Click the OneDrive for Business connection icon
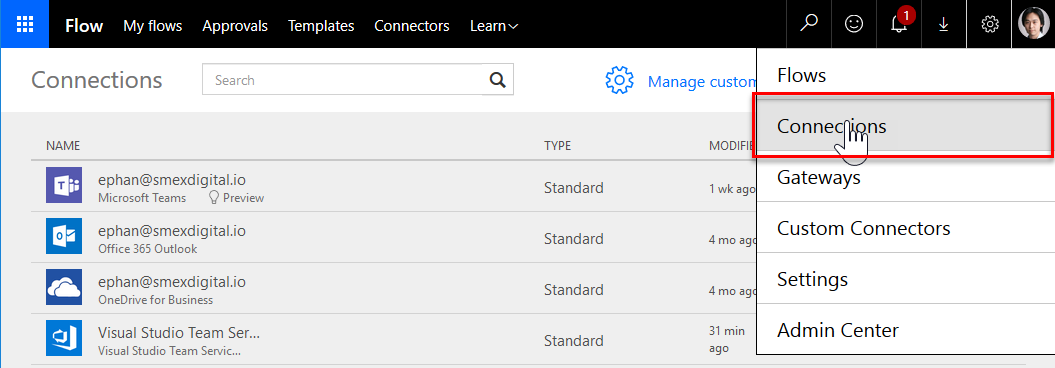1055x368 pixels. pos(64,287)
